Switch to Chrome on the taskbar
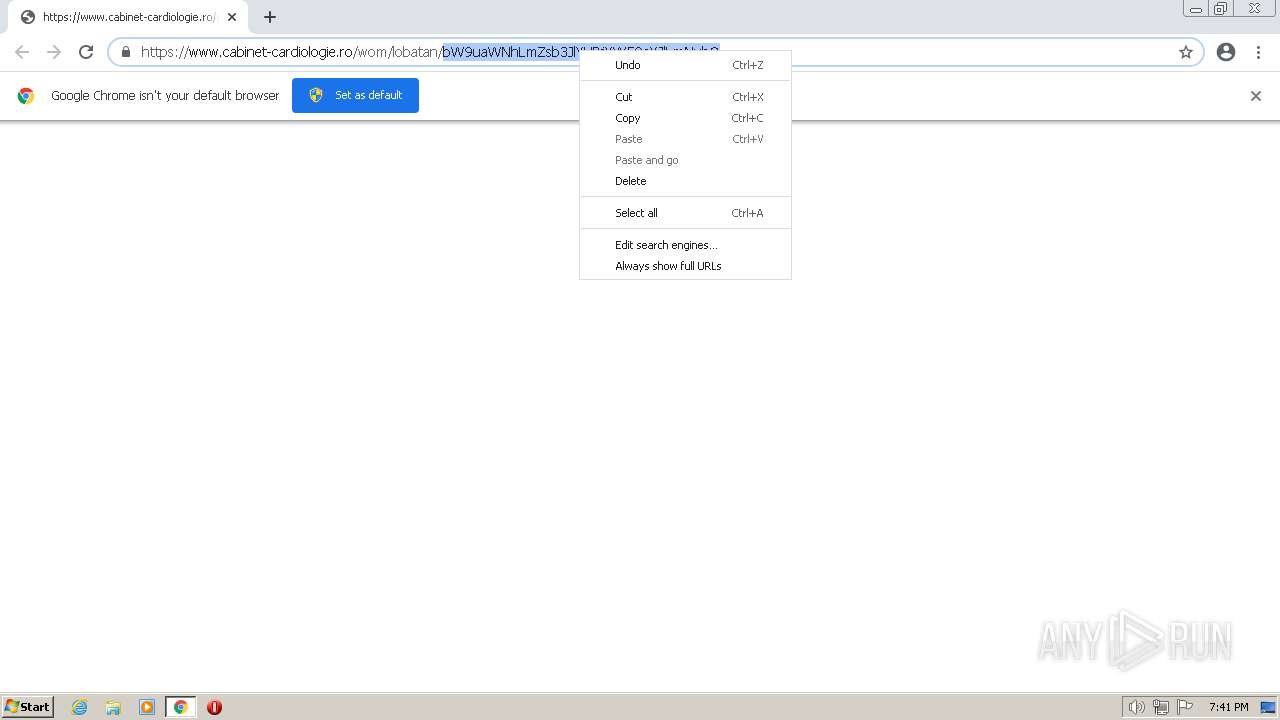1280x720 pixels. pos(180,707)
